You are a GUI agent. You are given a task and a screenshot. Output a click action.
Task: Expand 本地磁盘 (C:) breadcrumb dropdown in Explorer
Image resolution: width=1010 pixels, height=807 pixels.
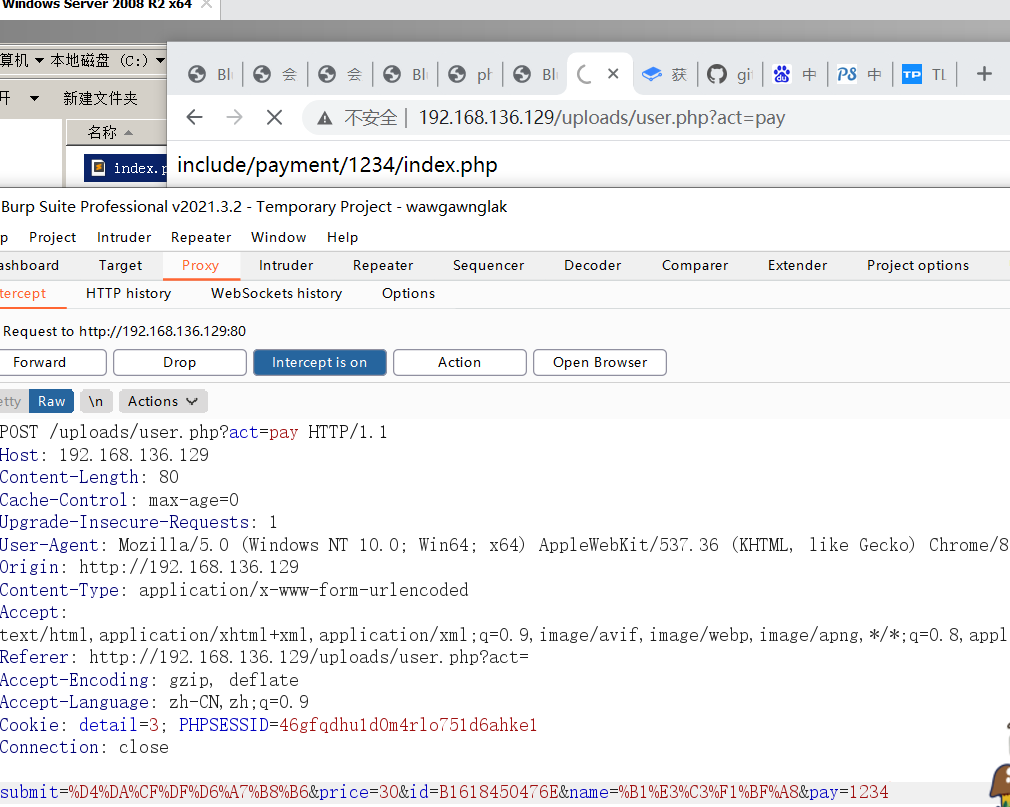coord(160,61)
